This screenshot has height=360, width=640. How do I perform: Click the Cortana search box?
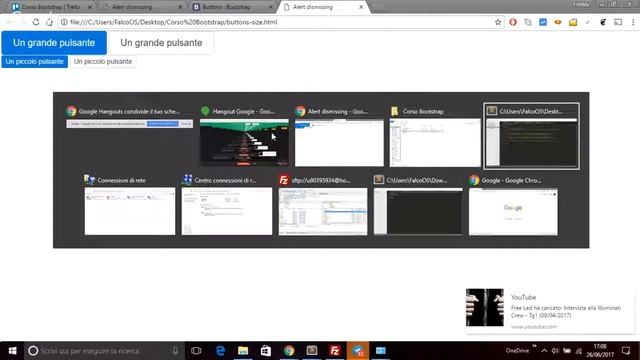104,351
